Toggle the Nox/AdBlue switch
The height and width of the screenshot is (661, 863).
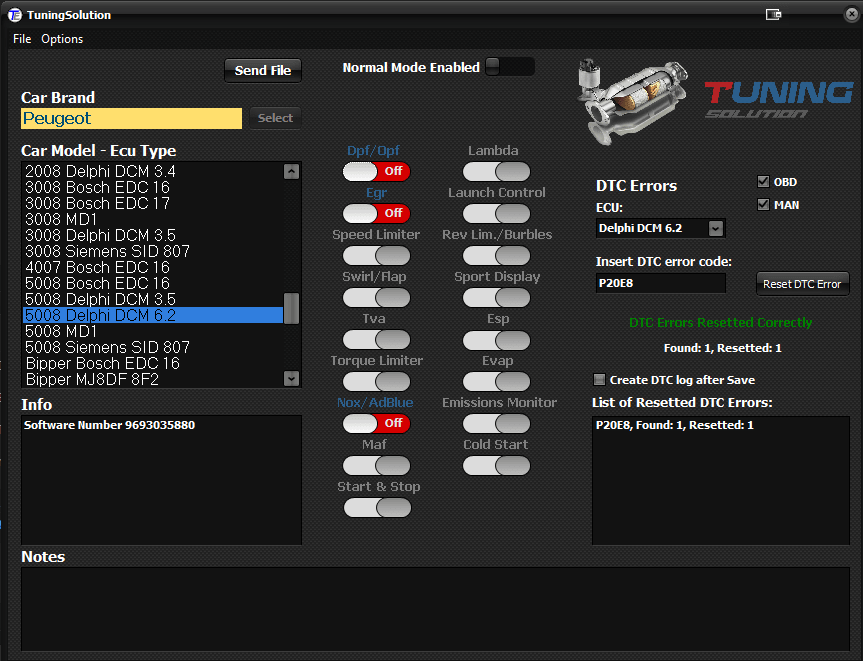pyautogui.click(x=376, y=423)
